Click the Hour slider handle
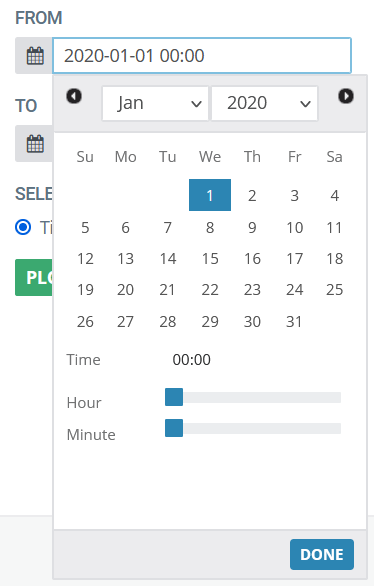The width and height of the screenshot is (374, 586). coord(174,397)
